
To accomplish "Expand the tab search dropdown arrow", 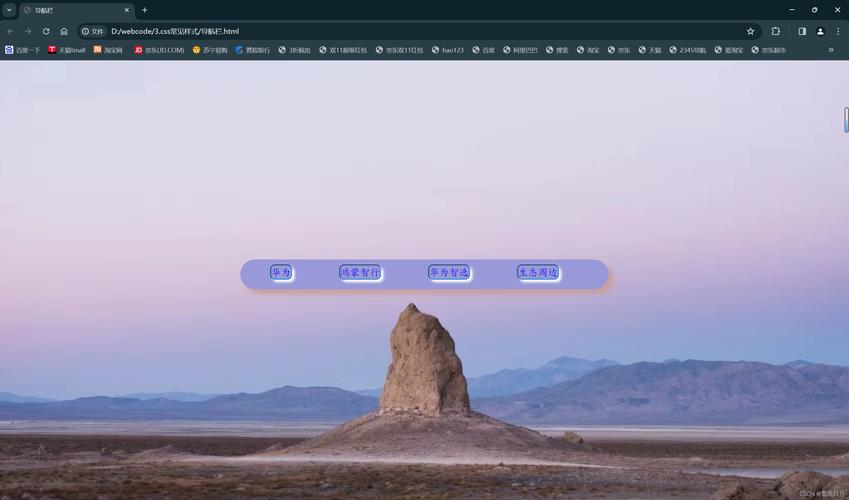I will point(9,10).
